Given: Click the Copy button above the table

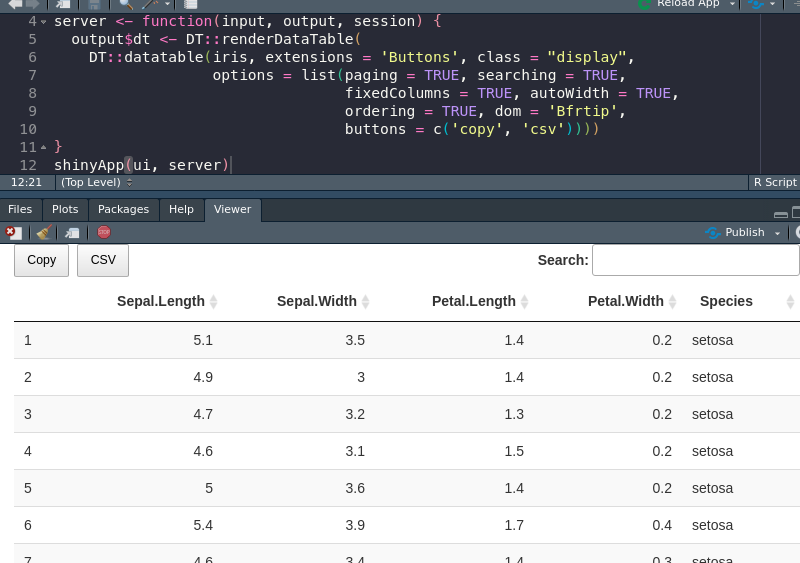Looking at the screenshot, I should pos(41,260).
